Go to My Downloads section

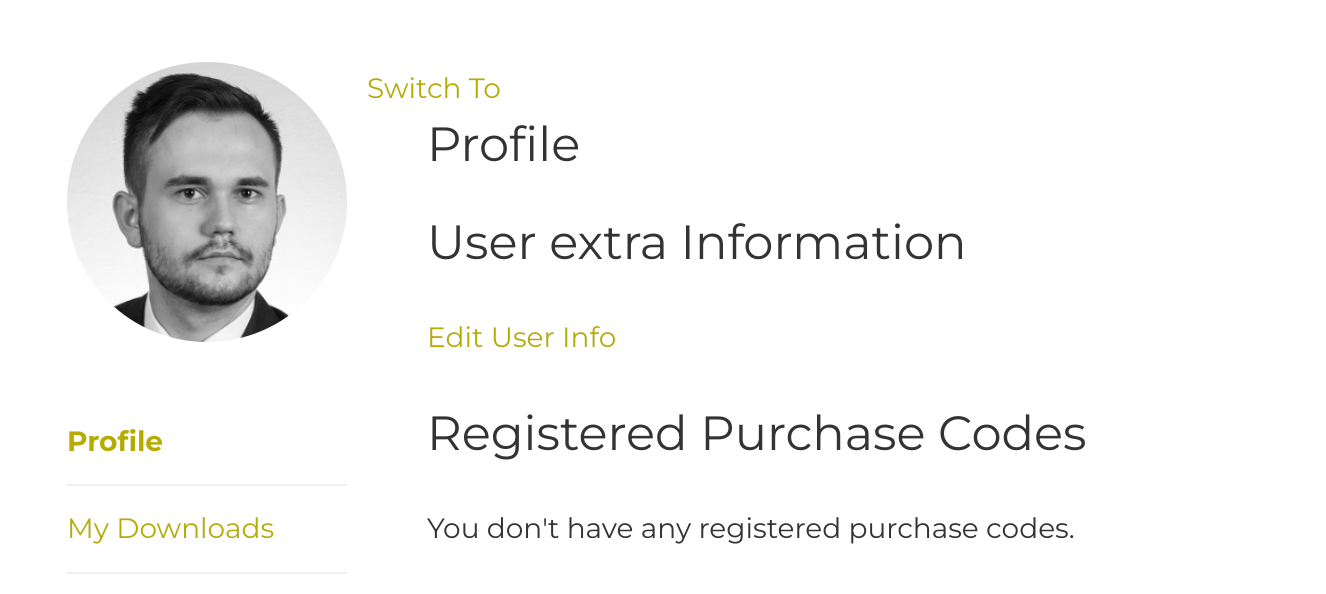171,528
